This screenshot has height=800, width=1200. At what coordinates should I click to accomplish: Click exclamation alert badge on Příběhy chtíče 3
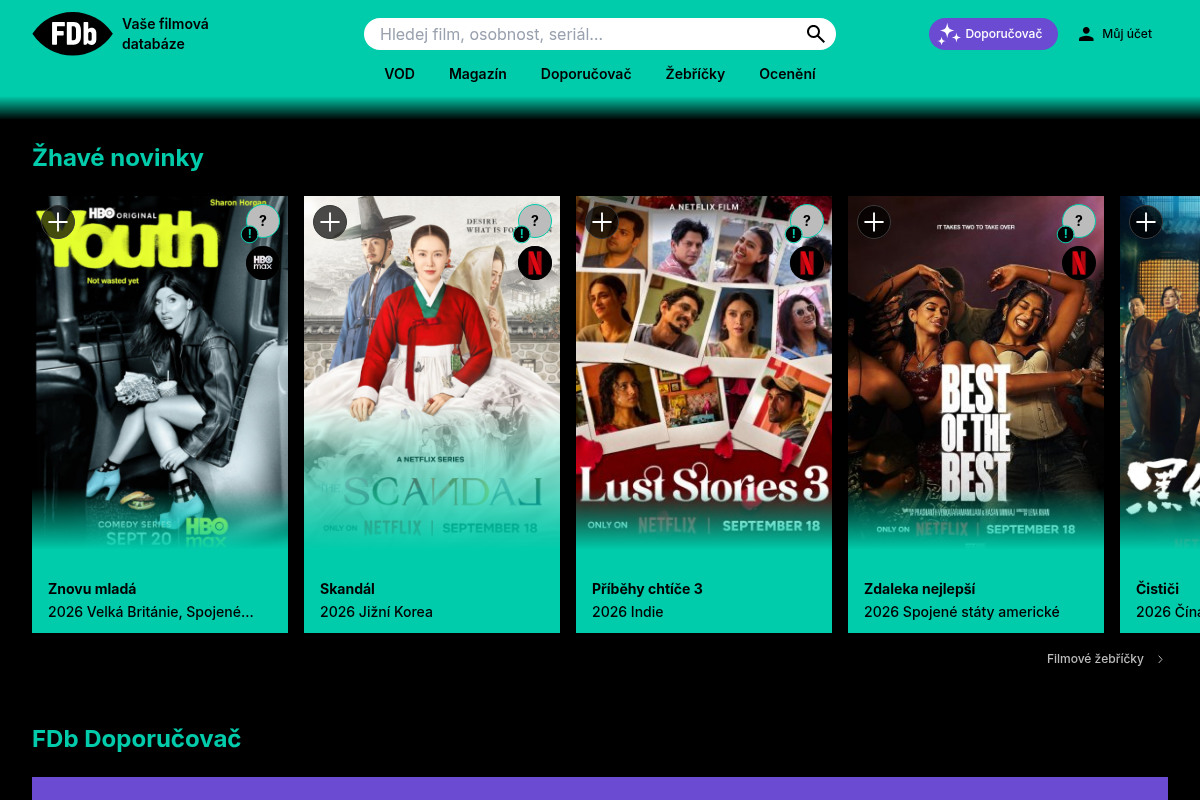pyautogui.click(x=793, y=235)
